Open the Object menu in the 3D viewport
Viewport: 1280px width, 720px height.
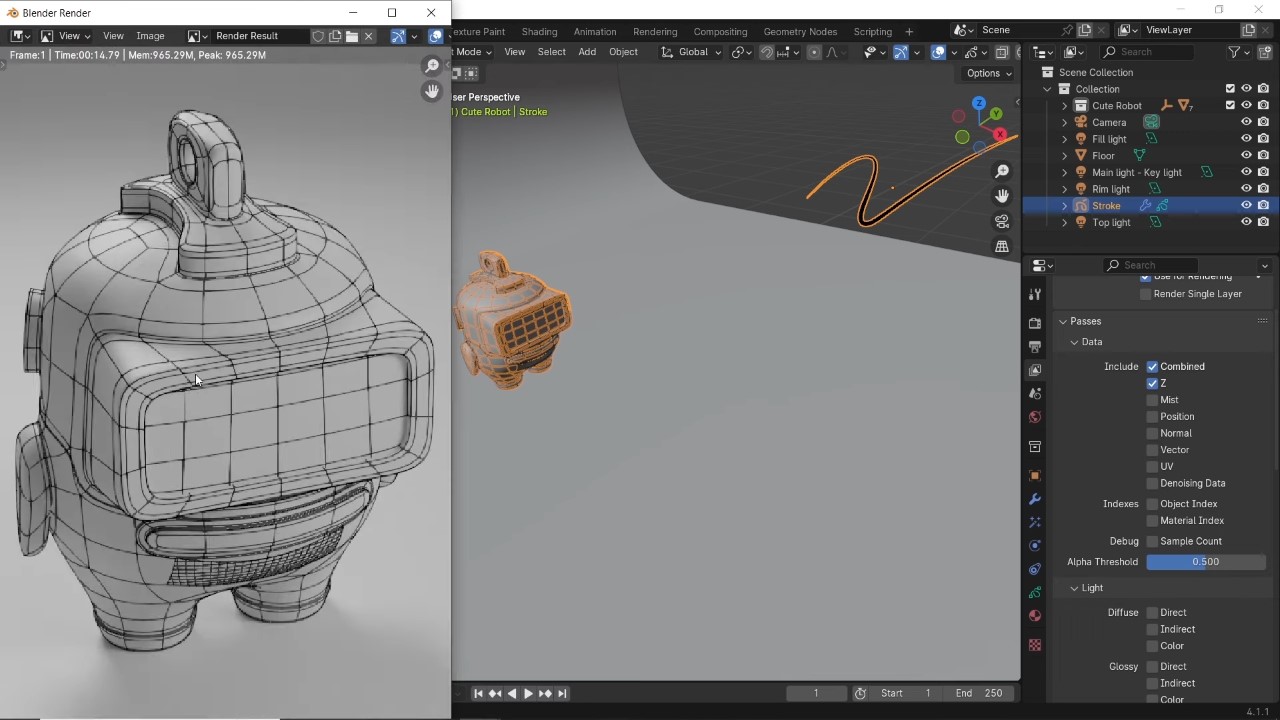pyautogui.click(x=623, y=51)
